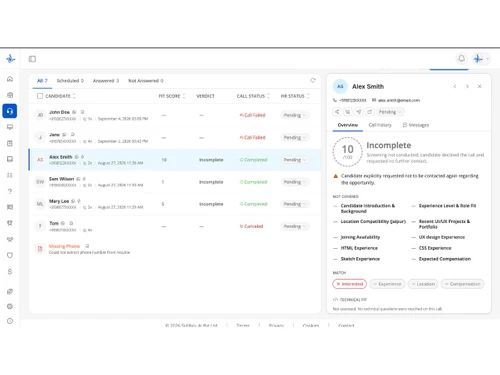
Task: Tick the select-all Candidate checkbox
Action: coord(40,96)
